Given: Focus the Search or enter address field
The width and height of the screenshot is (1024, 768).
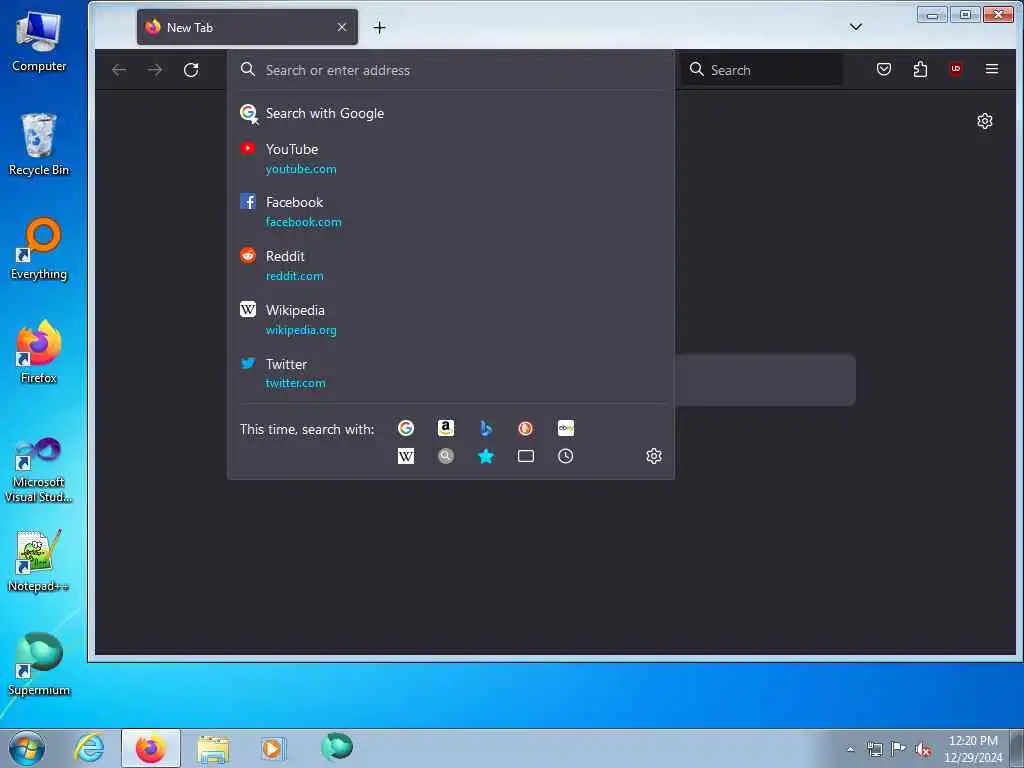Looking at the screenshot, I should coord(451,70).
